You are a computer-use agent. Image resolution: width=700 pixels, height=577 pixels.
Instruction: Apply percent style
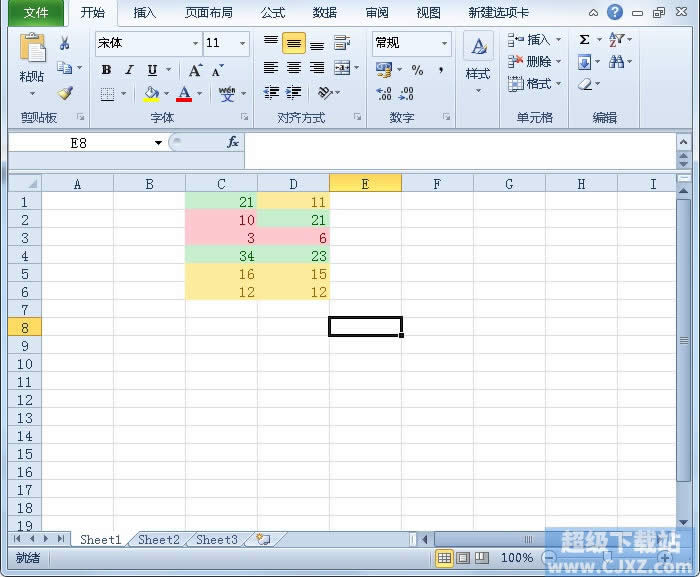point(417,70)
